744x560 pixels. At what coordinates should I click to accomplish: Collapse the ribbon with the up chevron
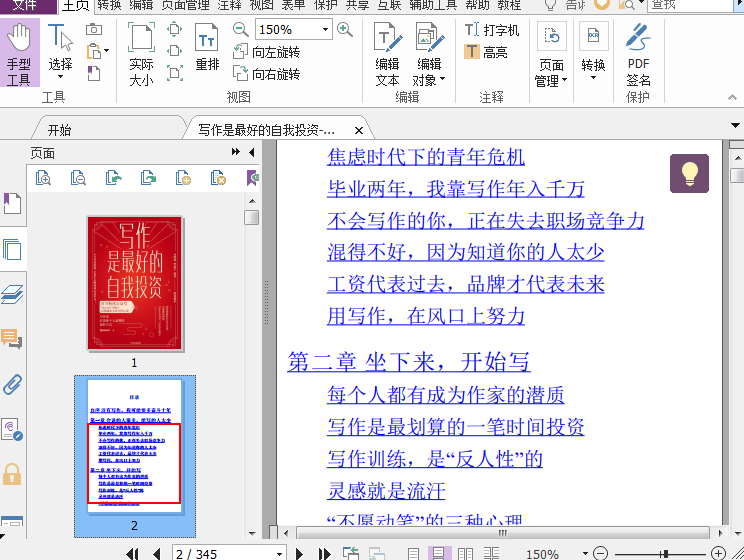(732, 97)
